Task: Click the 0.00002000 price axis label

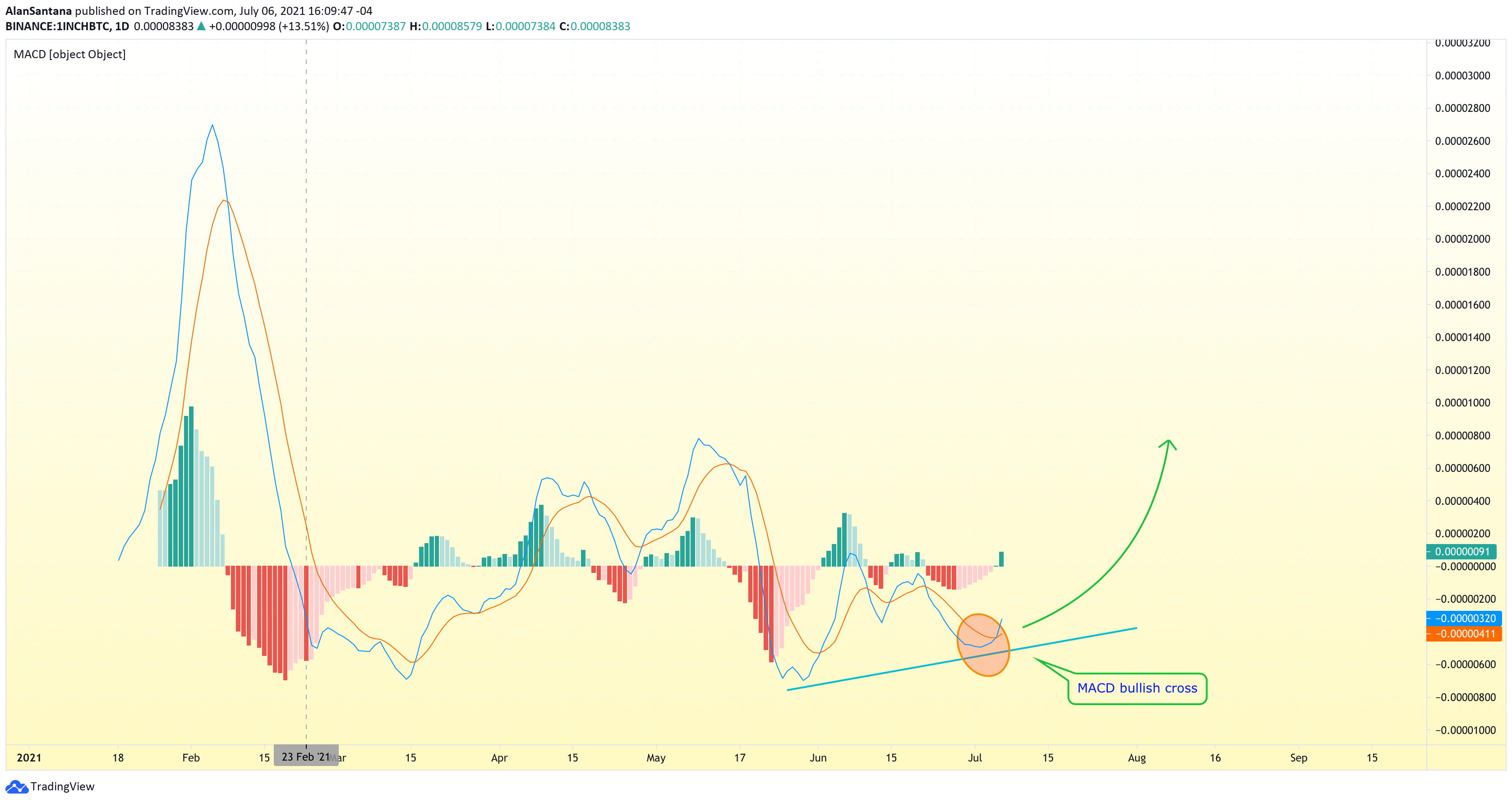Action: click(1462, 239)
